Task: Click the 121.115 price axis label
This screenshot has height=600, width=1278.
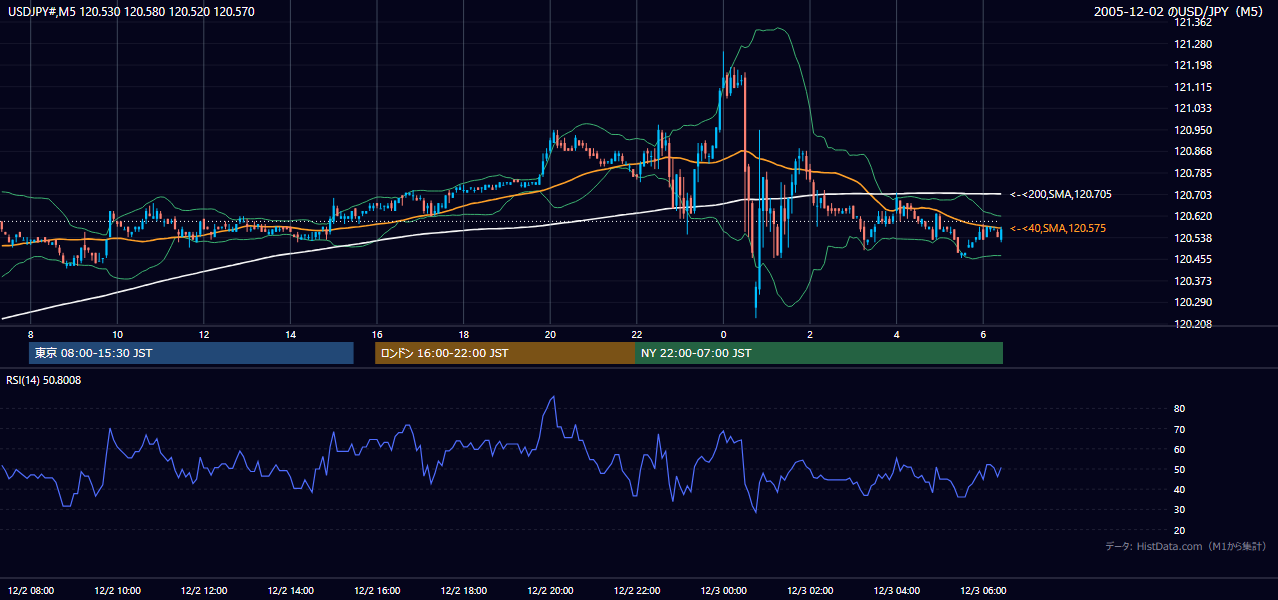Action: [x=1193, y=87]
